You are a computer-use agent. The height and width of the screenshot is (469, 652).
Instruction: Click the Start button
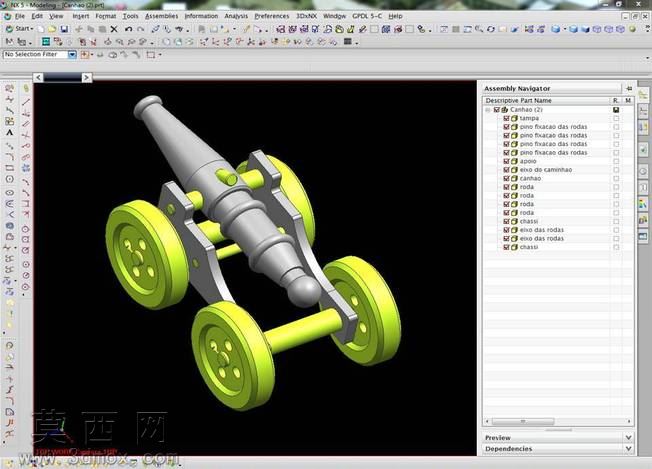point(19,29)
